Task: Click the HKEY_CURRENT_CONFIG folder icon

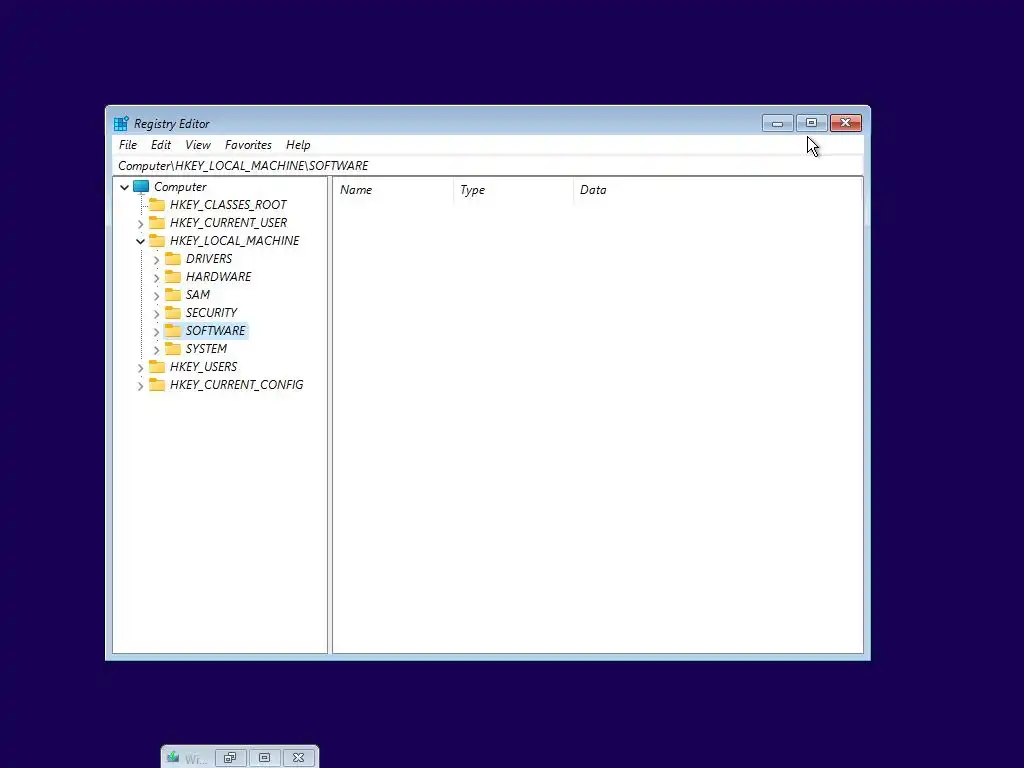Action: click(x=157, y=385)
